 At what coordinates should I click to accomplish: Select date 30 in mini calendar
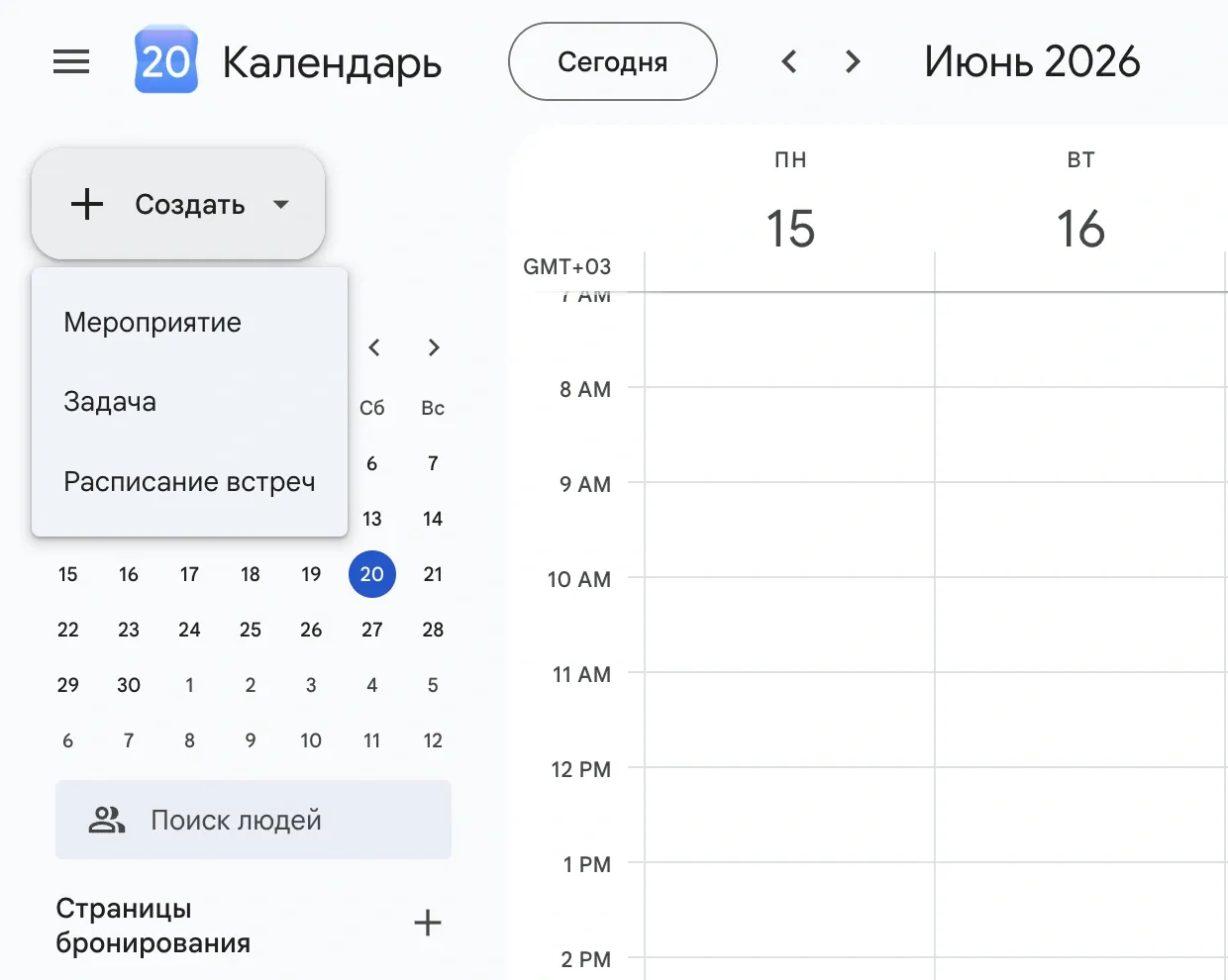pos(129,685)
